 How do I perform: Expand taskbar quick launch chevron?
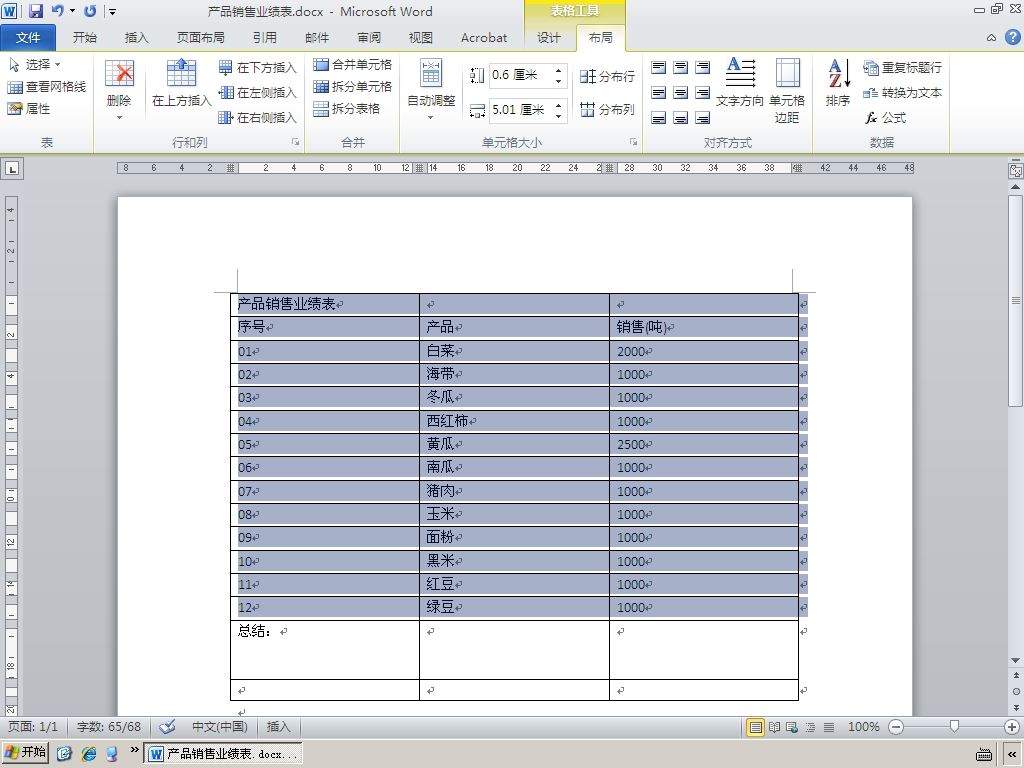[x=135, y=750]
